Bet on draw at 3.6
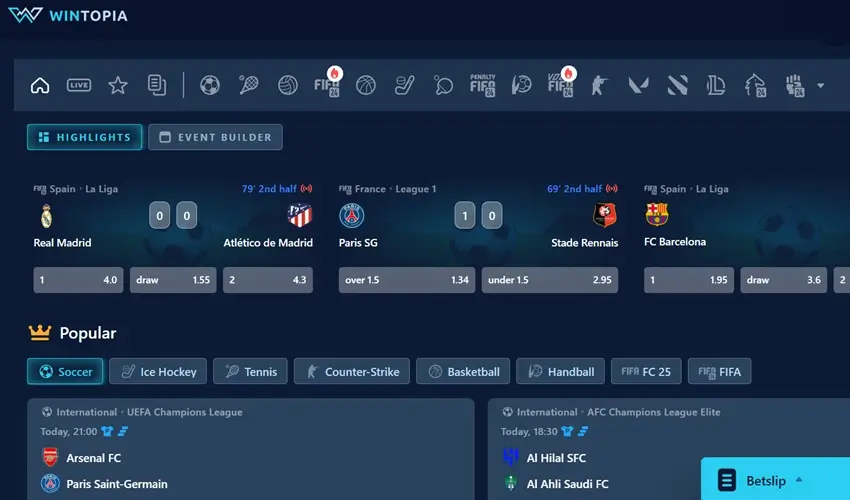Image resolution: width=850 pixels, height=500 pixels. (784, 280)
